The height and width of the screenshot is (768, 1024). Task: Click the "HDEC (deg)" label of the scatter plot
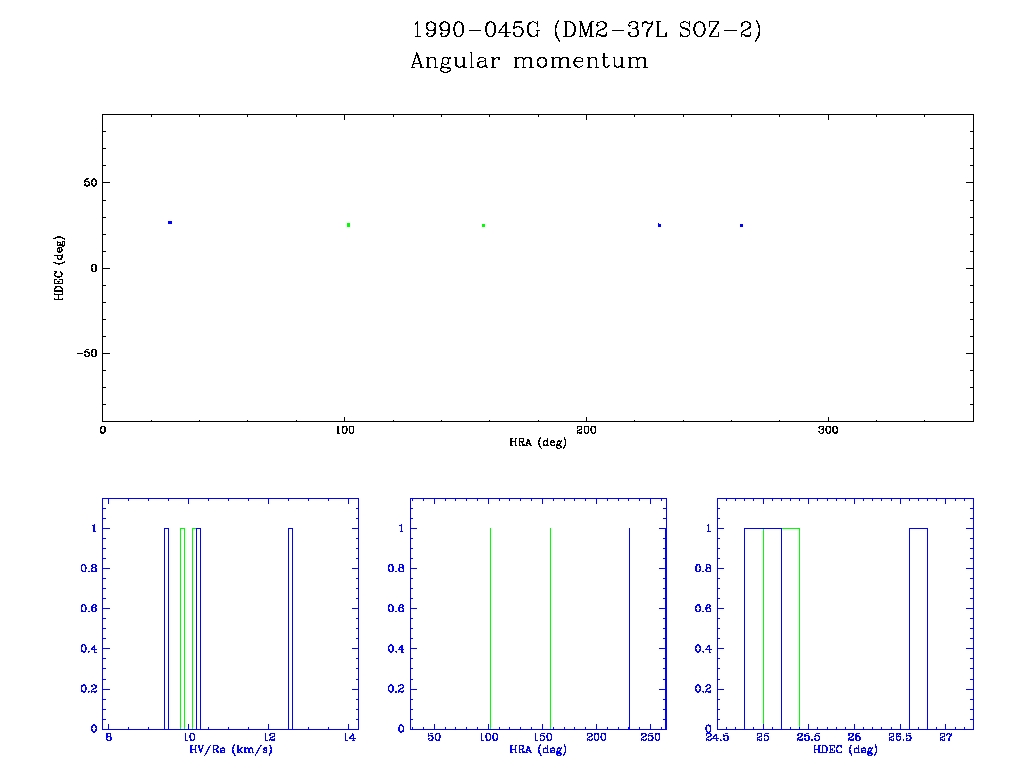point(60,268)
